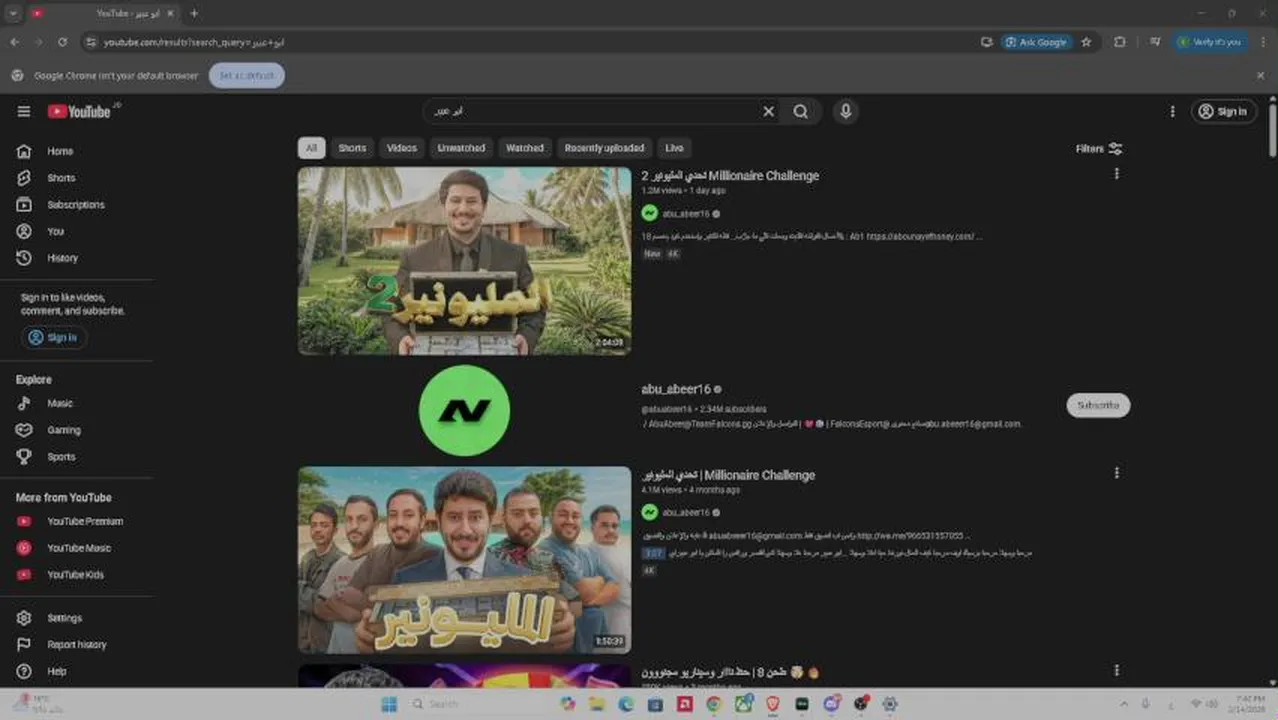This screenshot has width=1278, height=720.
Task: Select the Unwatched filter chip
Action: tap(461, 148)
